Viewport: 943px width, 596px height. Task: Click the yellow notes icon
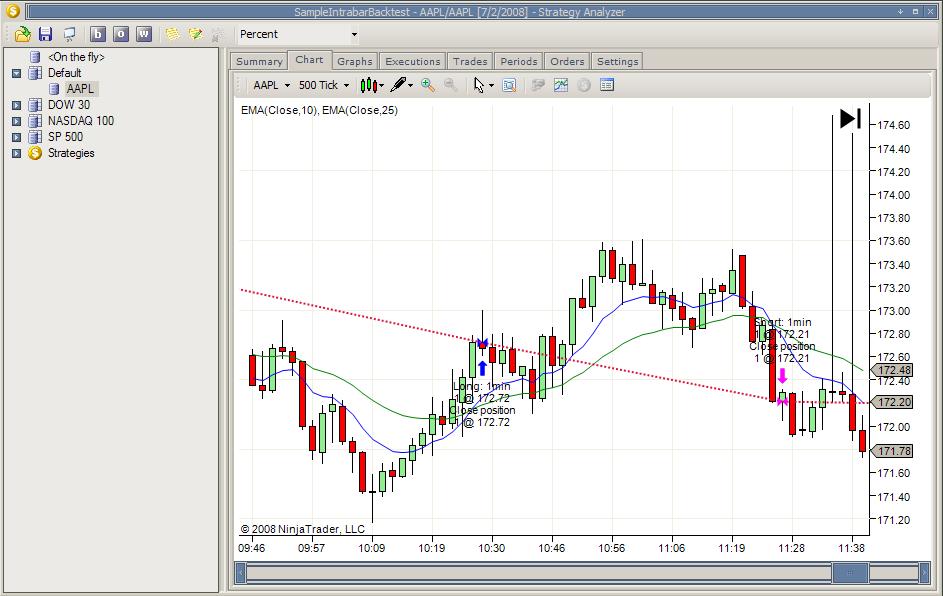coord(172,34)
